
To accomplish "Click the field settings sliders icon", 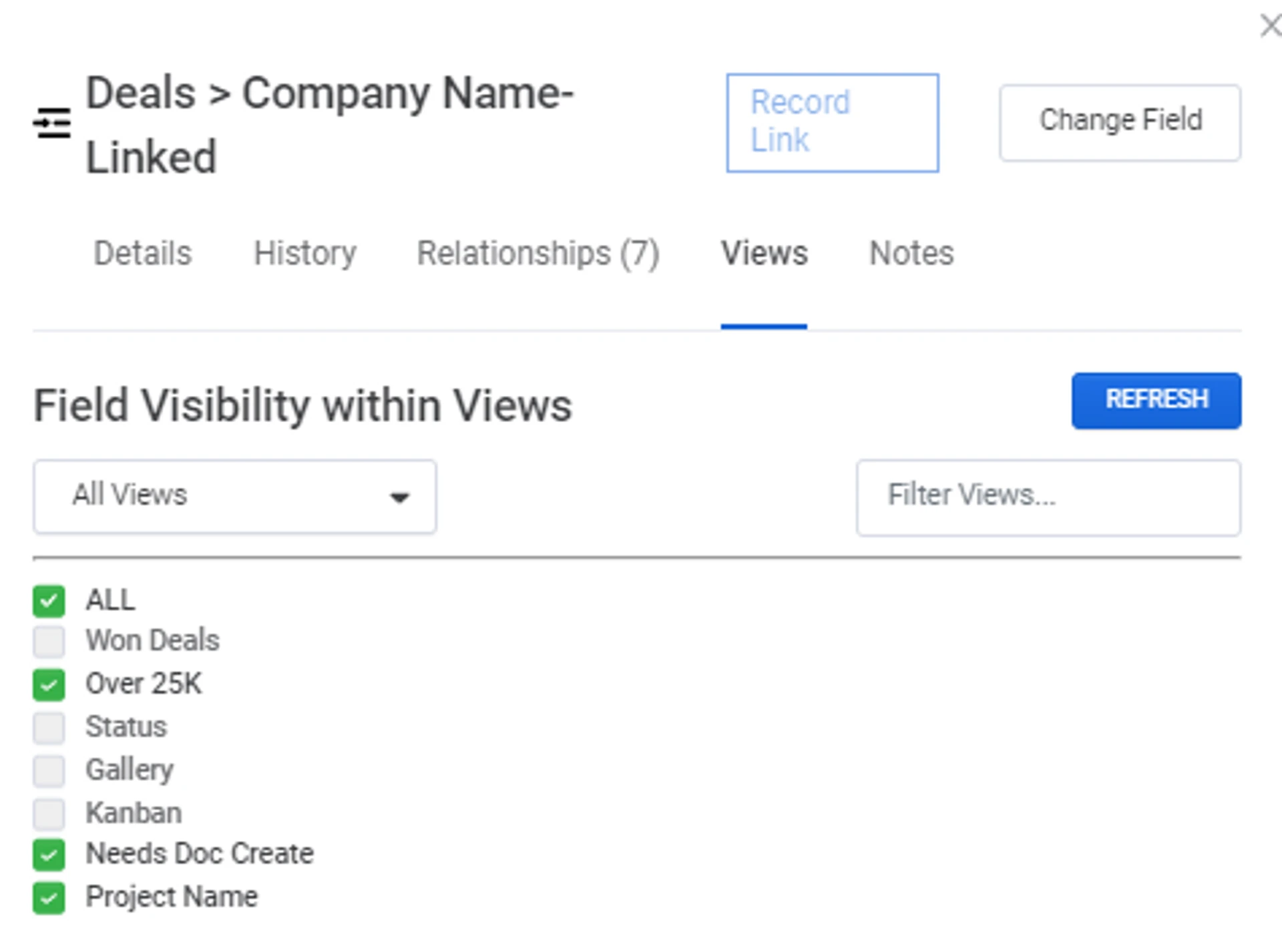I will click(52, 124).
